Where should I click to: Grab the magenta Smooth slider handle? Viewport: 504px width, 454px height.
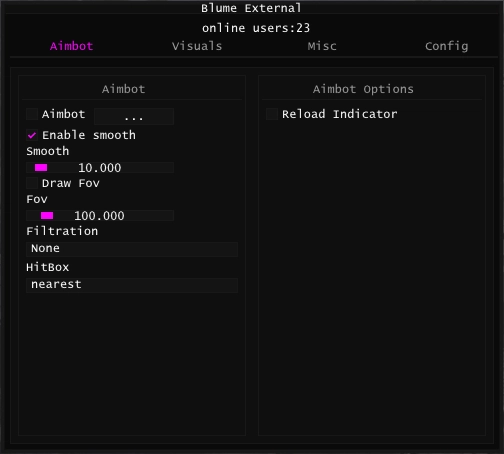pos(41,168)
